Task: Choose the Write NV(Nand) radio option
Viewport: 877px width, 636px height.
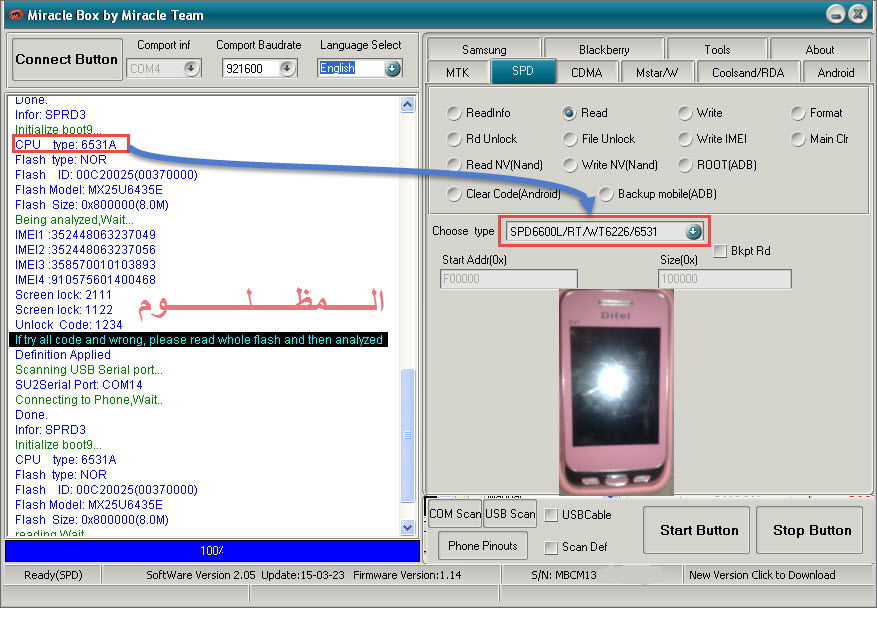Action: (611, 164)
